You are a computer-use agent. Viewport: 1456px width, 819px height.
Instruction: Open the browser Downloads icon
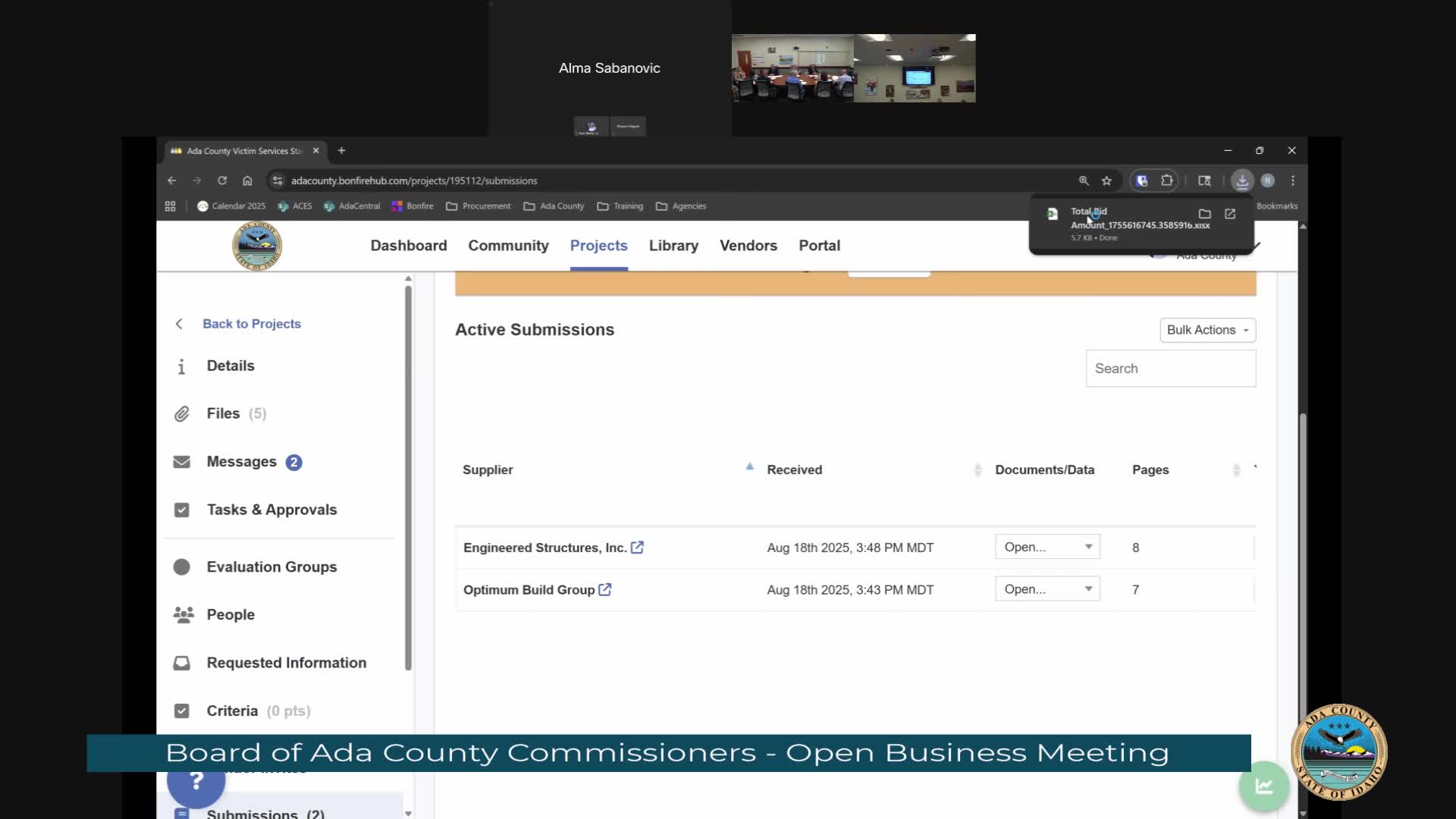click(1241, 180)
